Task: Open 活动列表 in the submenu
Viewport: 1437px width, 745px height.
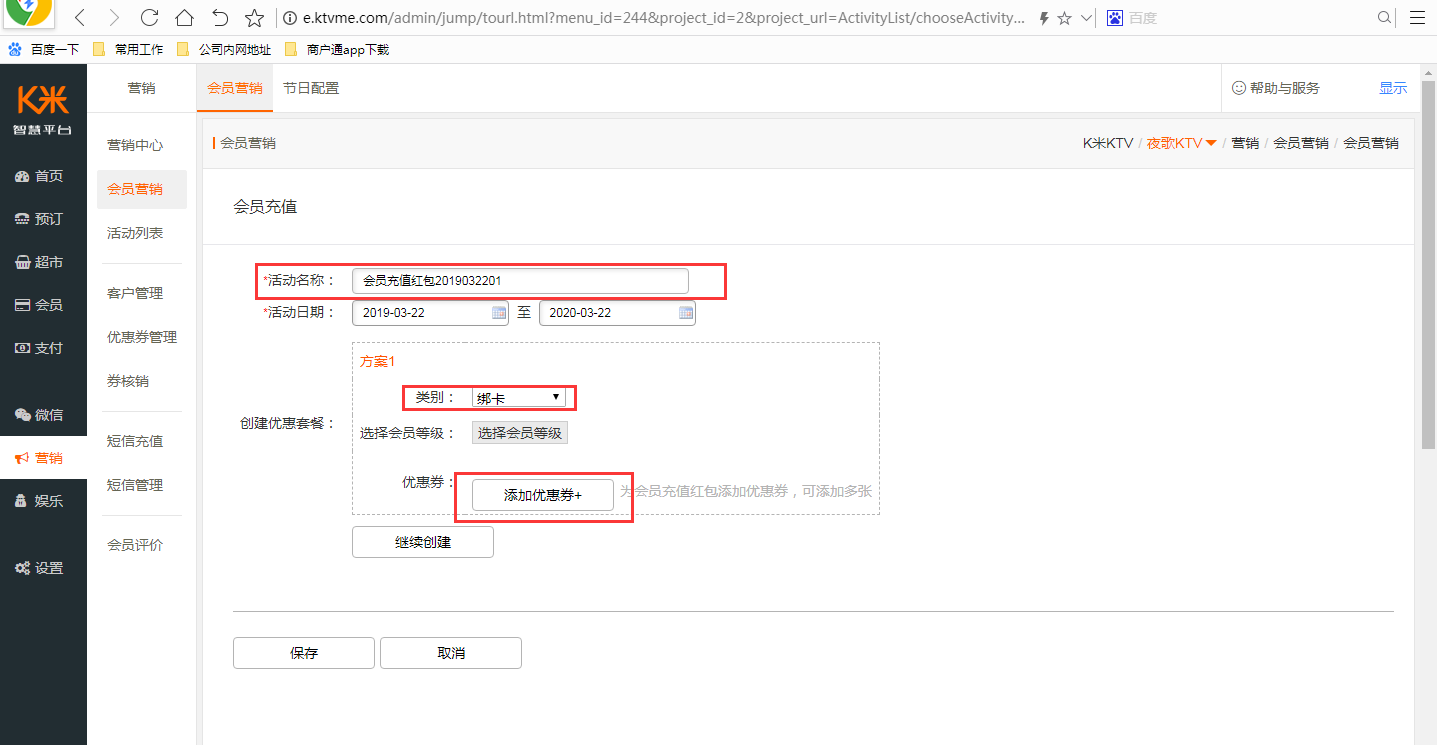Action: pos(135,233)
